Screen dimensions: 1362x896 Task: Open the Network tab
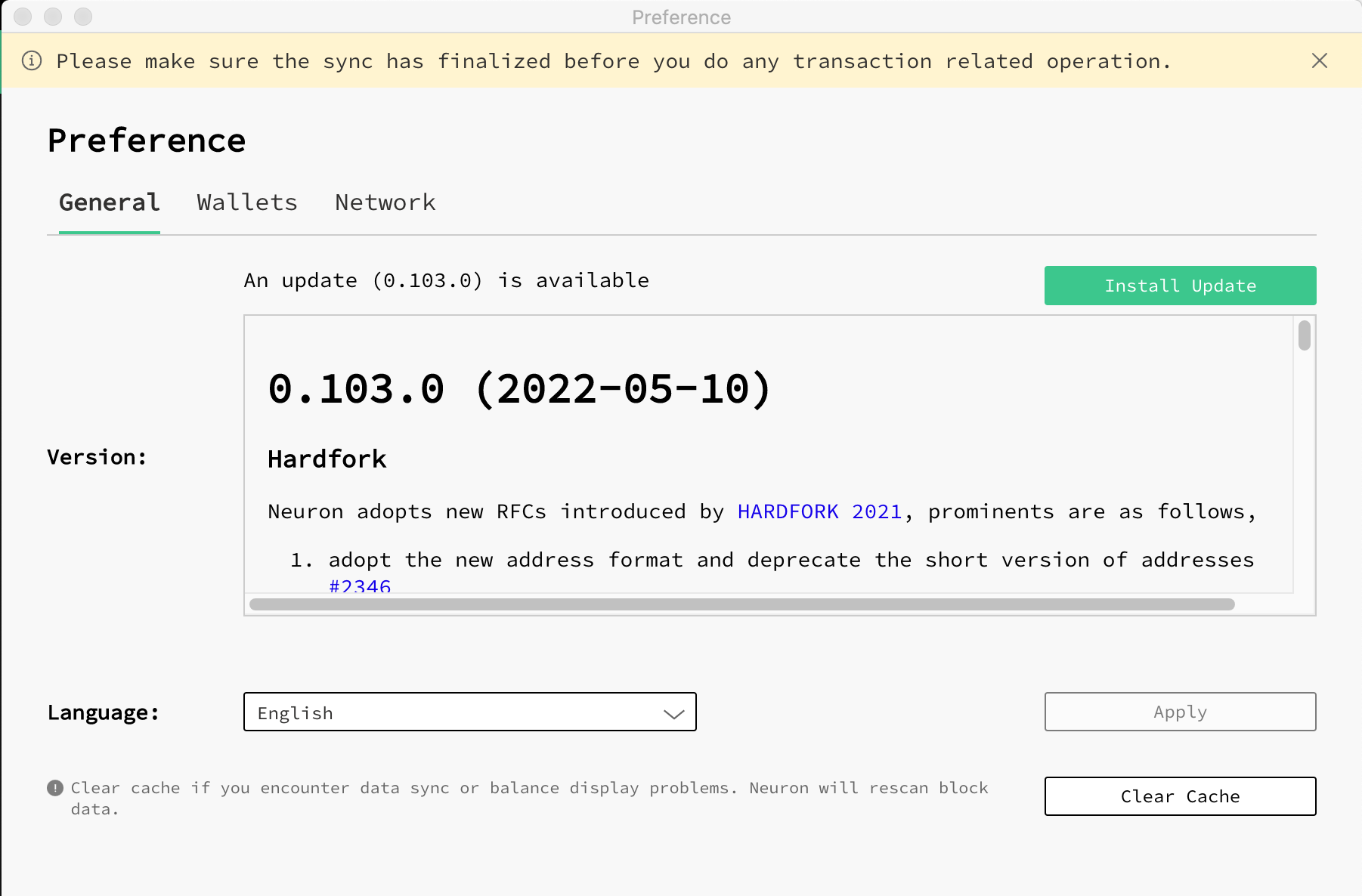click(385, 202)
